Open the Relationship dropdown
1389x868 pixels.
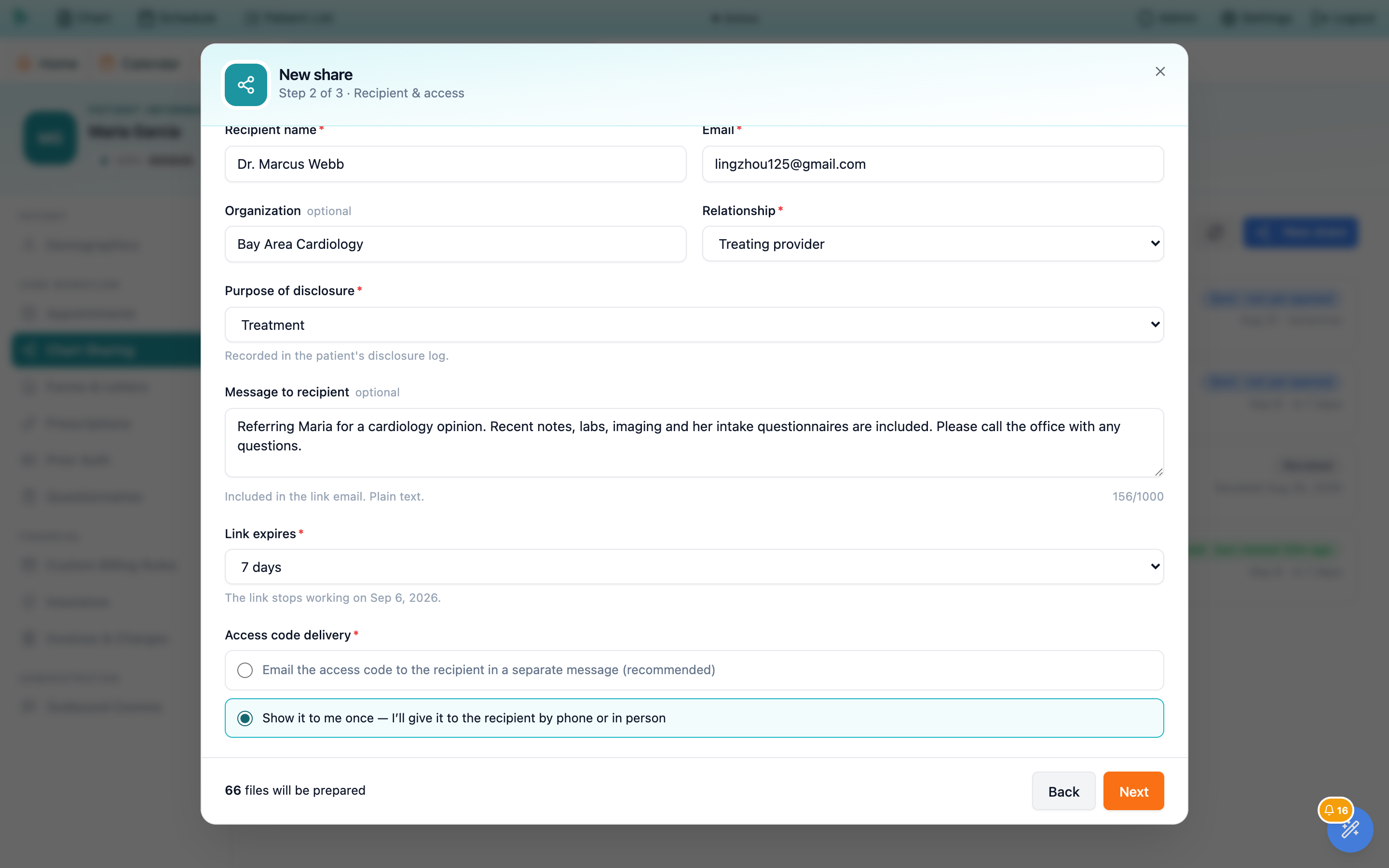pos(933,244)
